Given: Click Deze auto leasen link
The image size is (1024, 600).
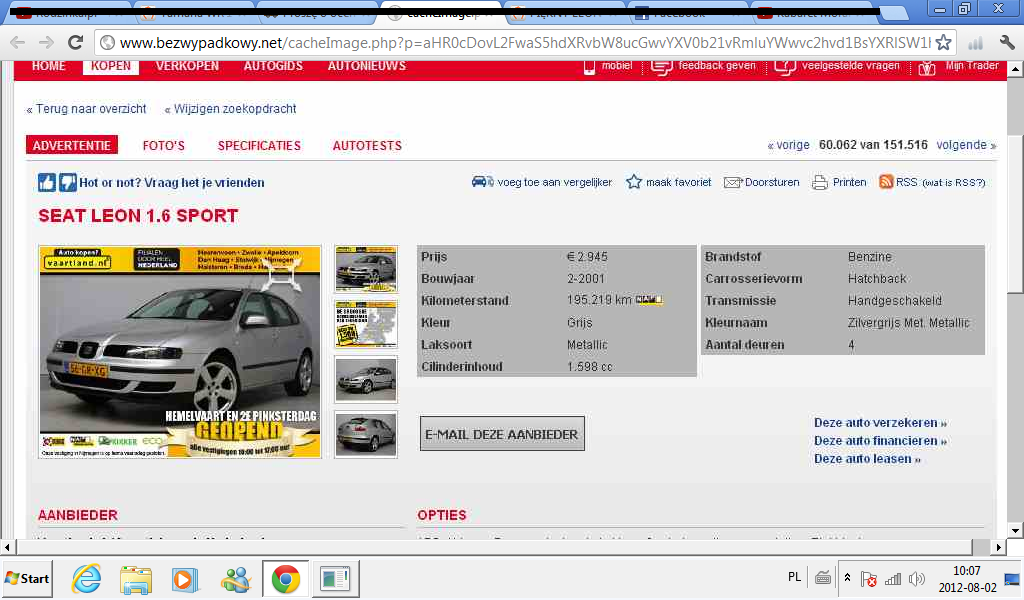Looking at the screenshot, I should coord(867,459).
